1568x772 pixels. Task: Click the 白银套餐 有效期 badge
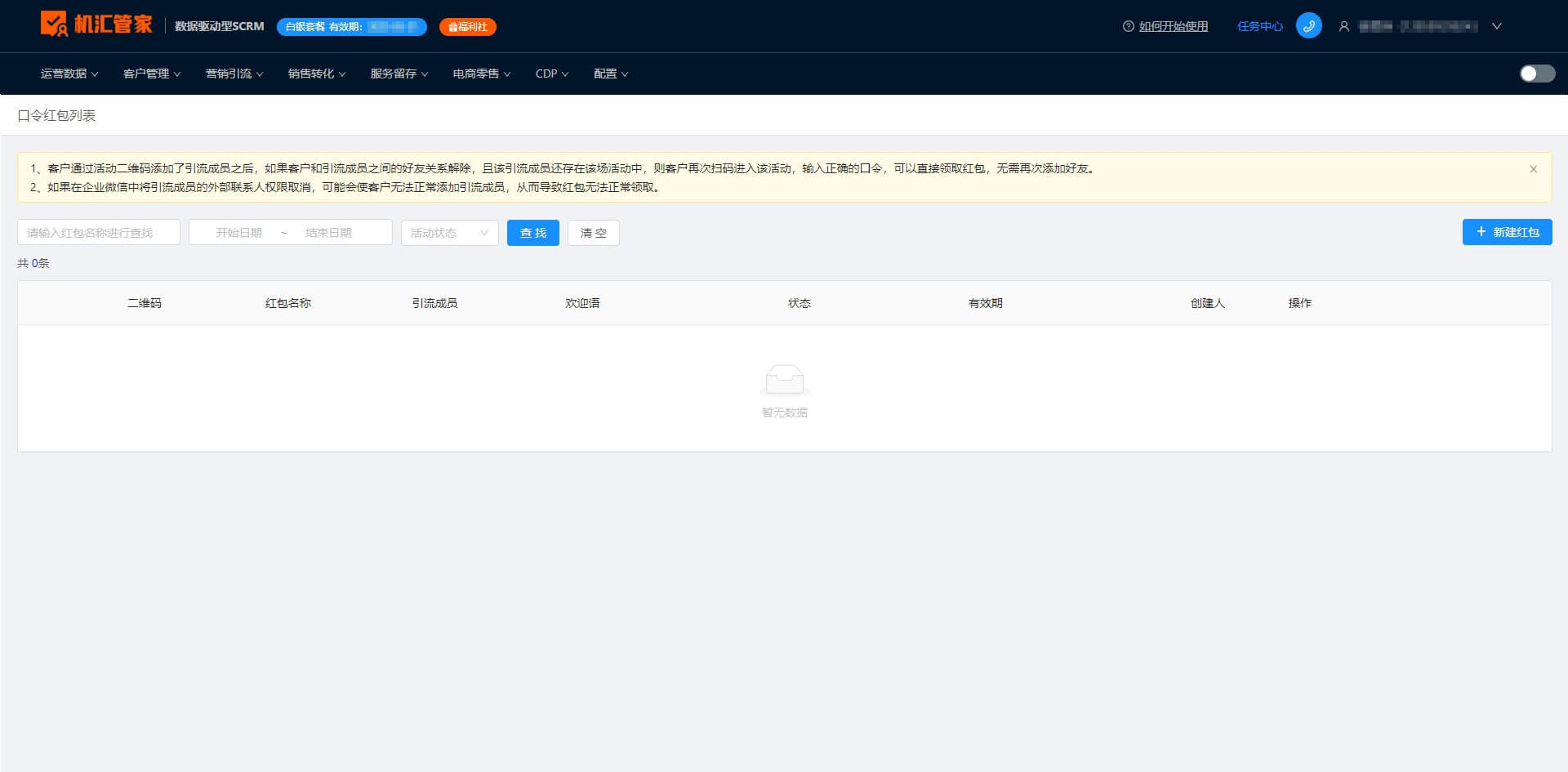coord(352,27)
